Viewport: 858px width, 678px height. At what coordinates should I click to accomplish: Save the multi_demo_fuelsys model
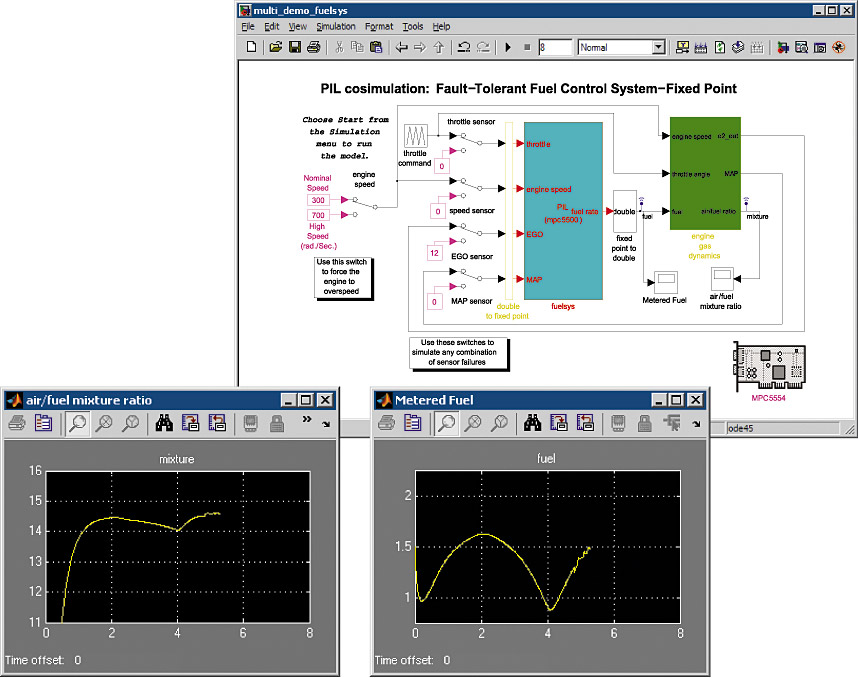point(295,47)
